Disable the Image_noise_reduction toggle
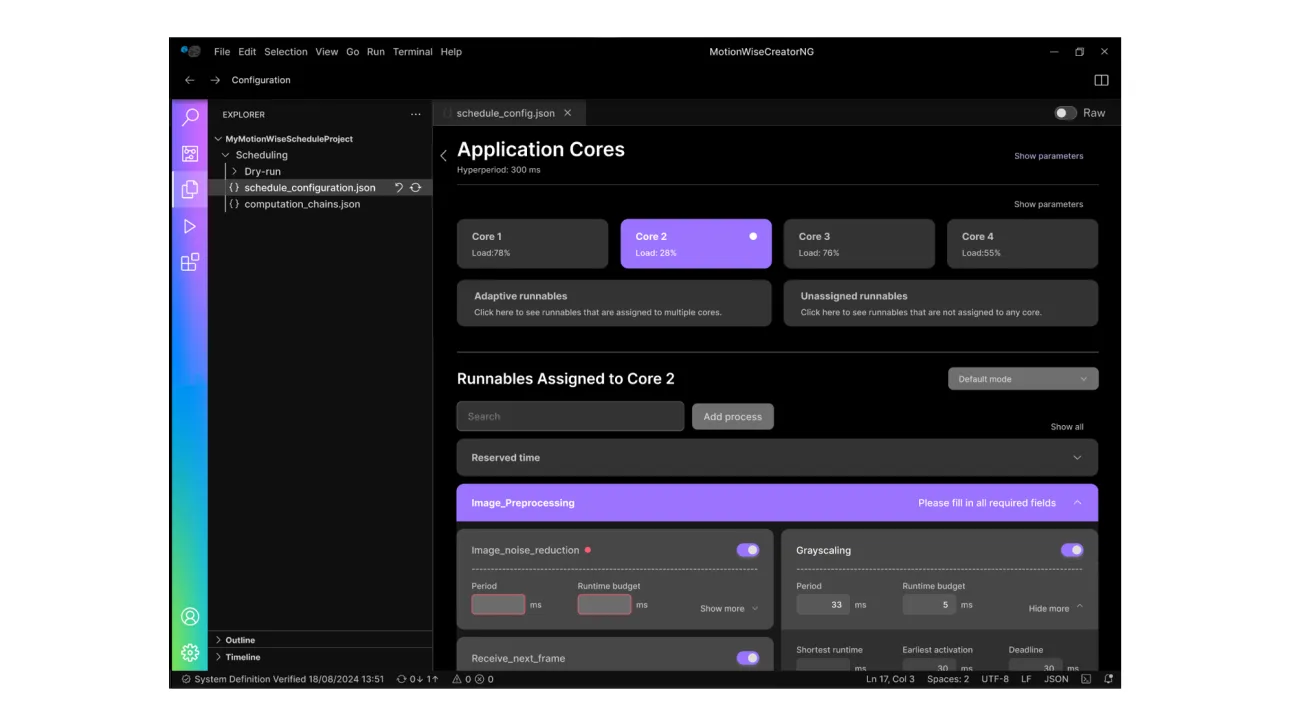This screenshot has width=1290, height=726. (747, 549)
